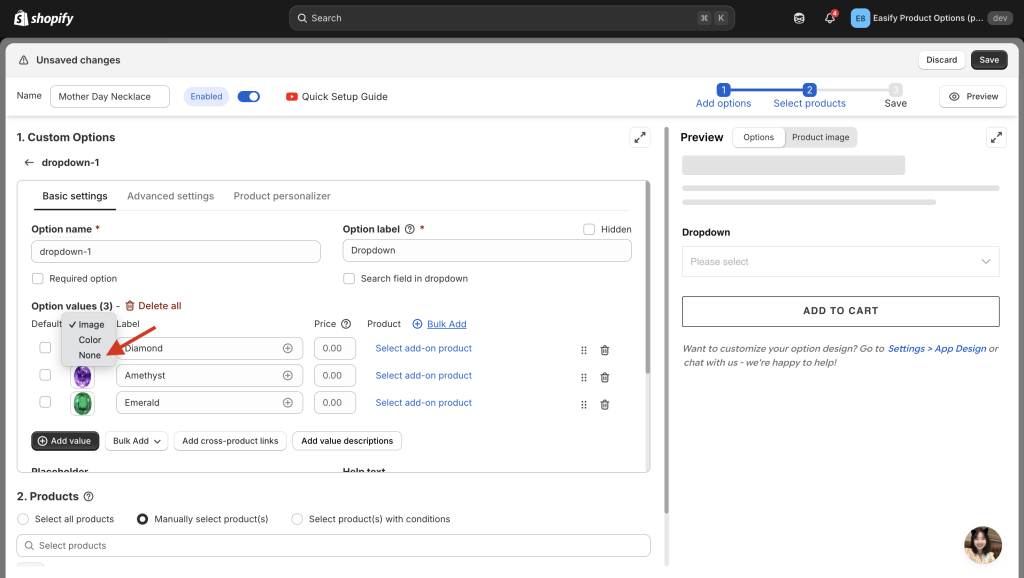Click the trash icon for Emerald row

(604, 404)
